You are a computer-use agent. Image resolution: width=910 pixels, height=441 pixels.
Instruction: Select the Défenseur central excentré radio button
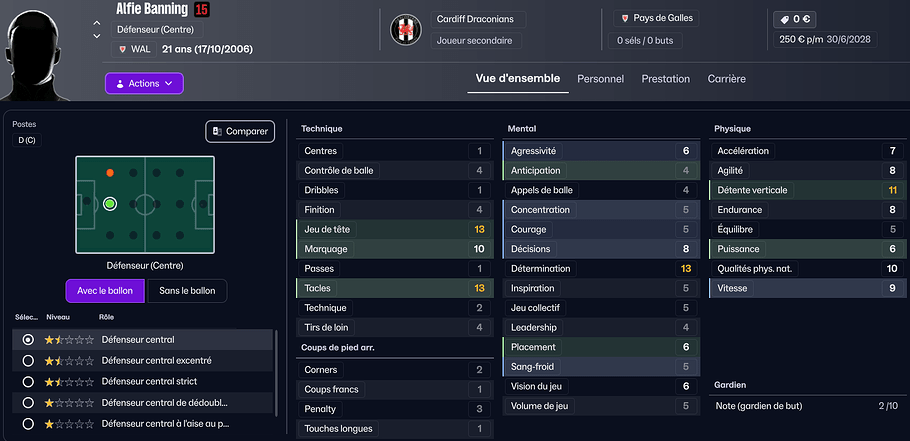pyautogui.click(x=28, y=361)
